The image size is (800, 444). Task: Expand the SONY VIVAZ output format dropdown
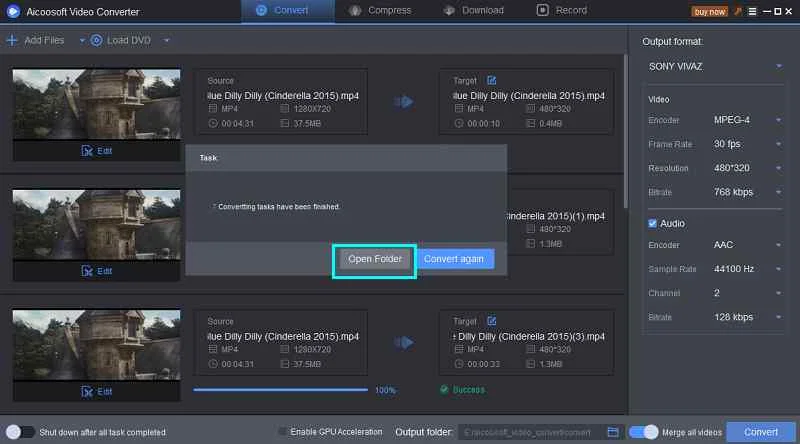[x=778, y=66]
